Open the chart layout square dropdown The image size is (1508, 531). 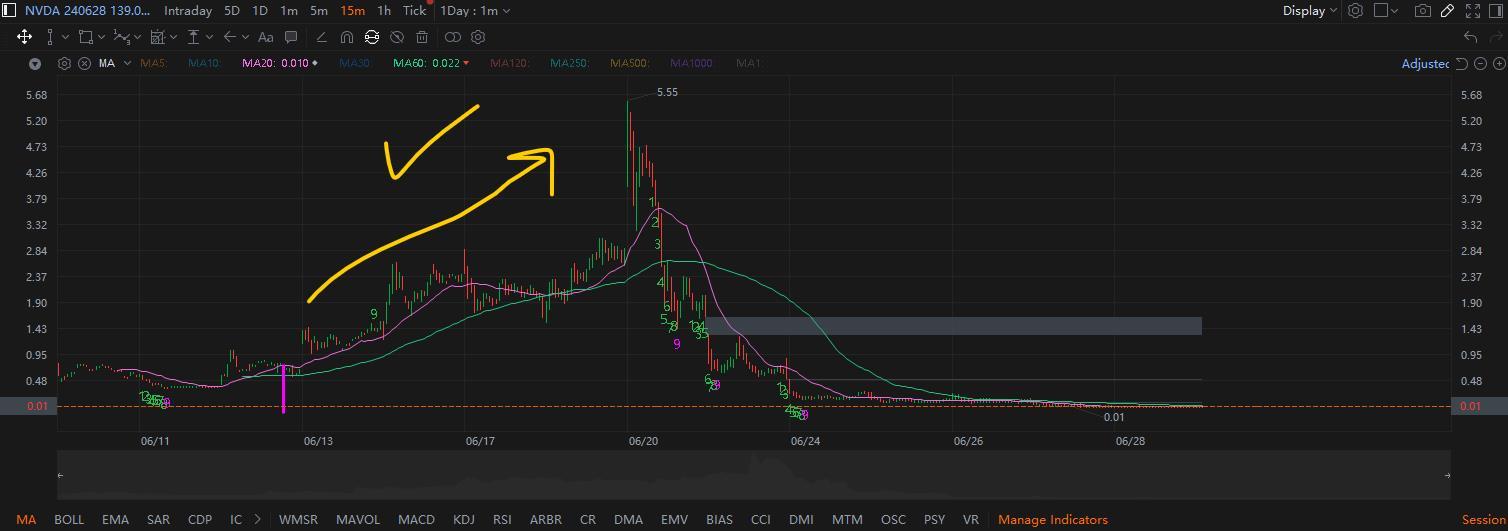(1386, 11)
